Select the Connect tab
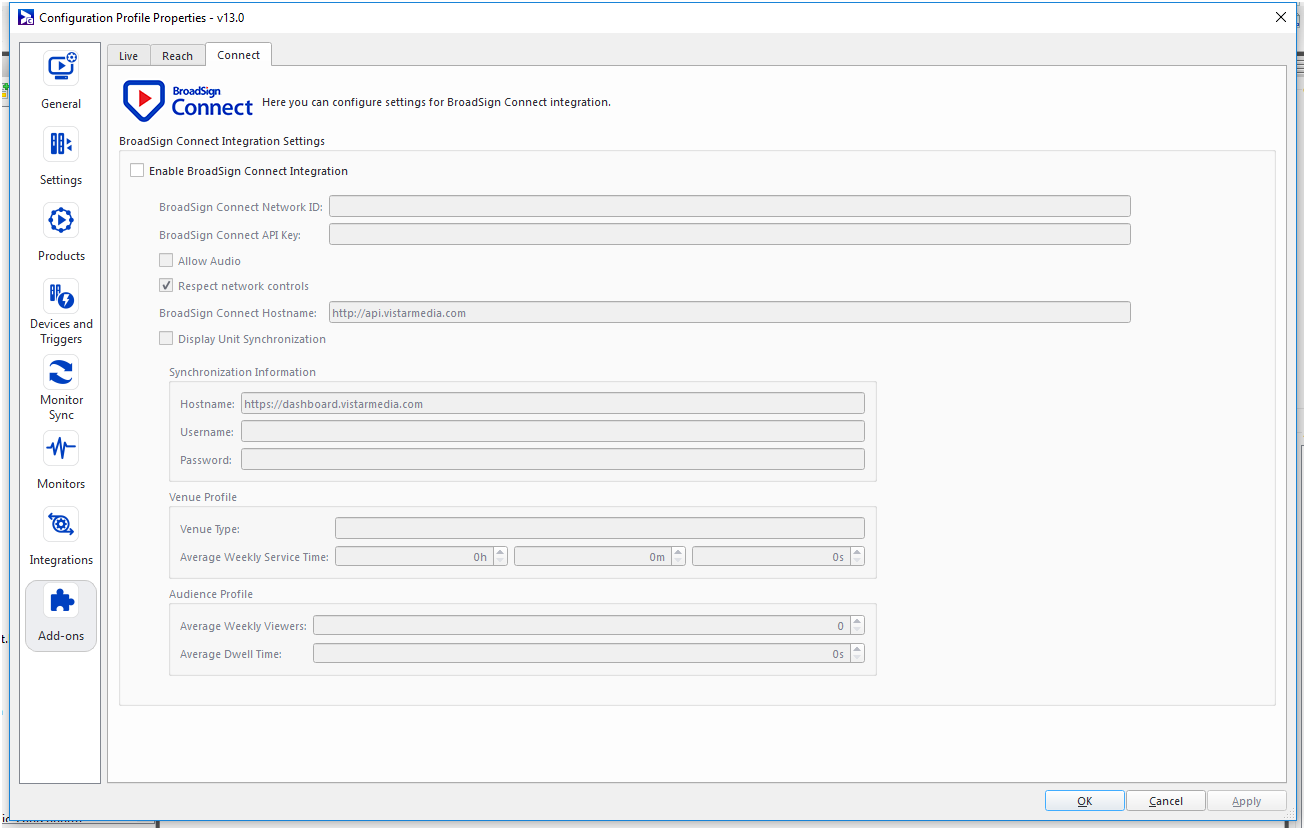The width and height of the screenshot is (1306, 830). [238, 55]
